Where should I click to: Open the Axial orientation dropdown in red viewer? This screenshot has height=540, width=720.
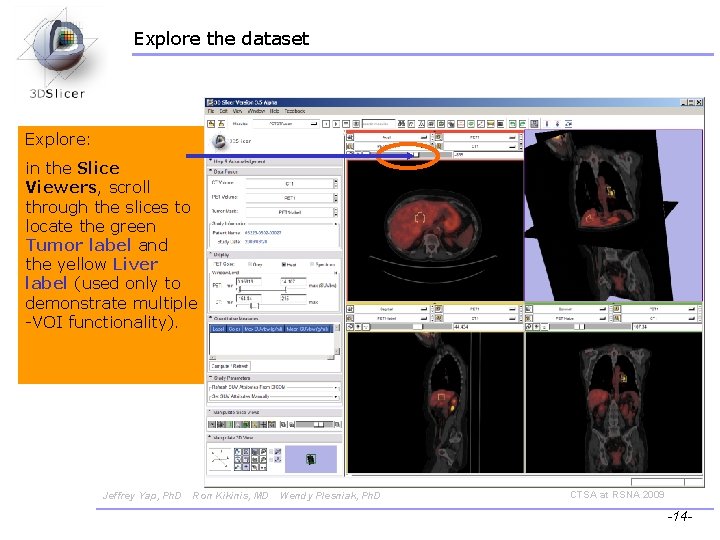point(392,137)
